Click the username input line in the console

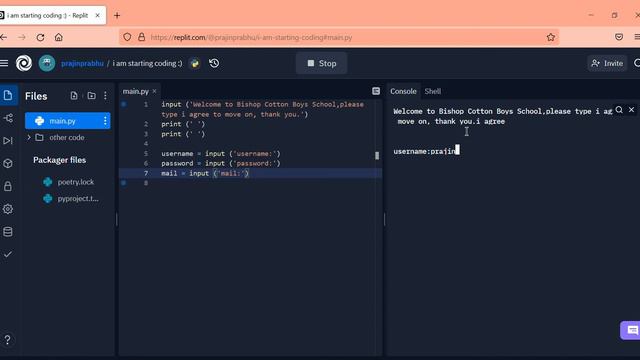pyautogui.click(x=426, y=151)
